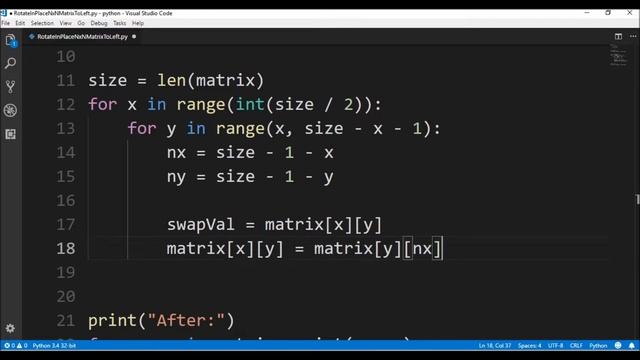The image size is (640, 360).
Task: Open the errors and warnings status indicator
Action: click(x=16, y=345)
